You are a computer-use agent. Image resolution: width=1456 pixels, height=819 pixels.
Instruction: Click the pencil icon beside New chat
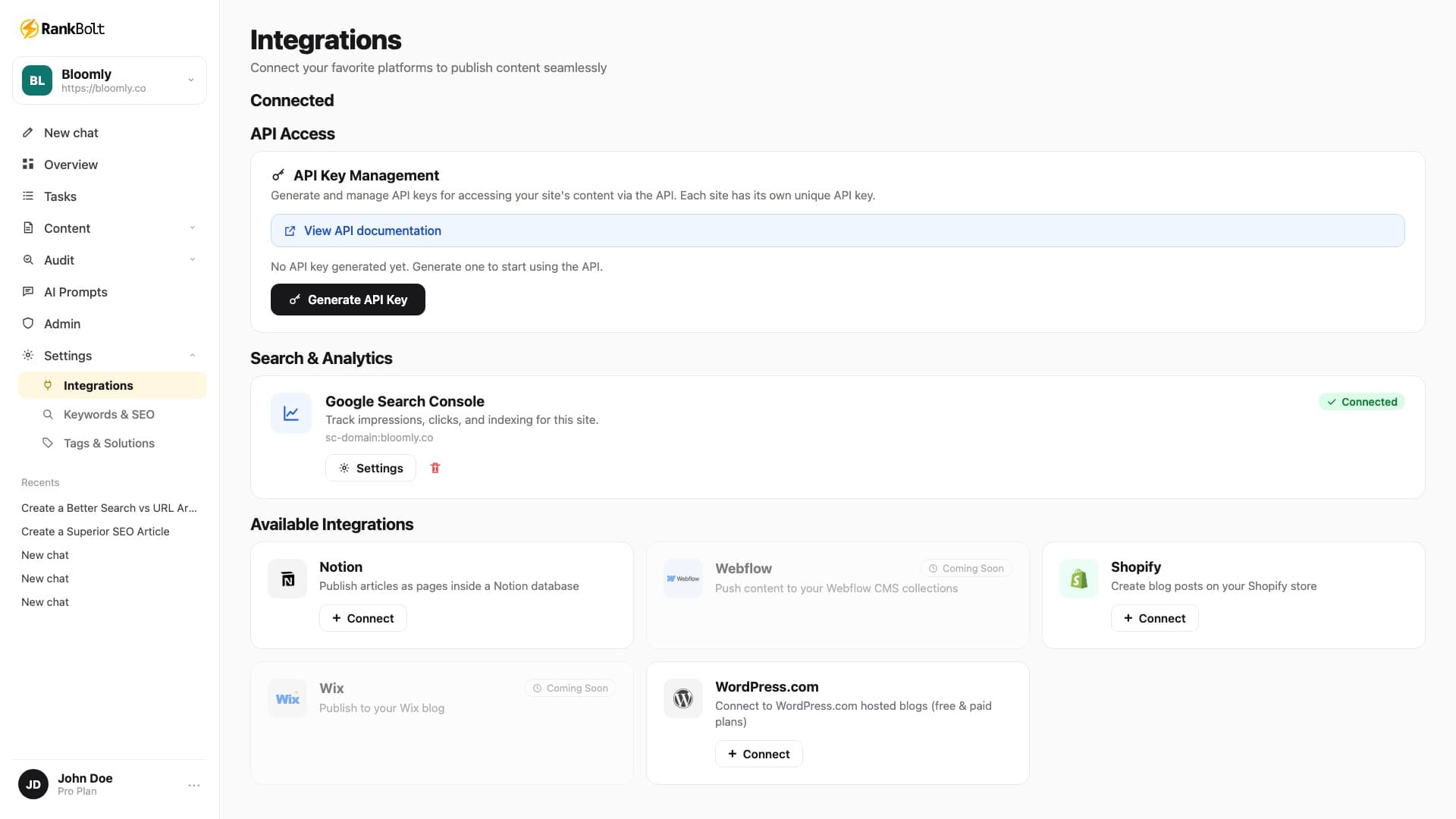[x=28, y=133]
